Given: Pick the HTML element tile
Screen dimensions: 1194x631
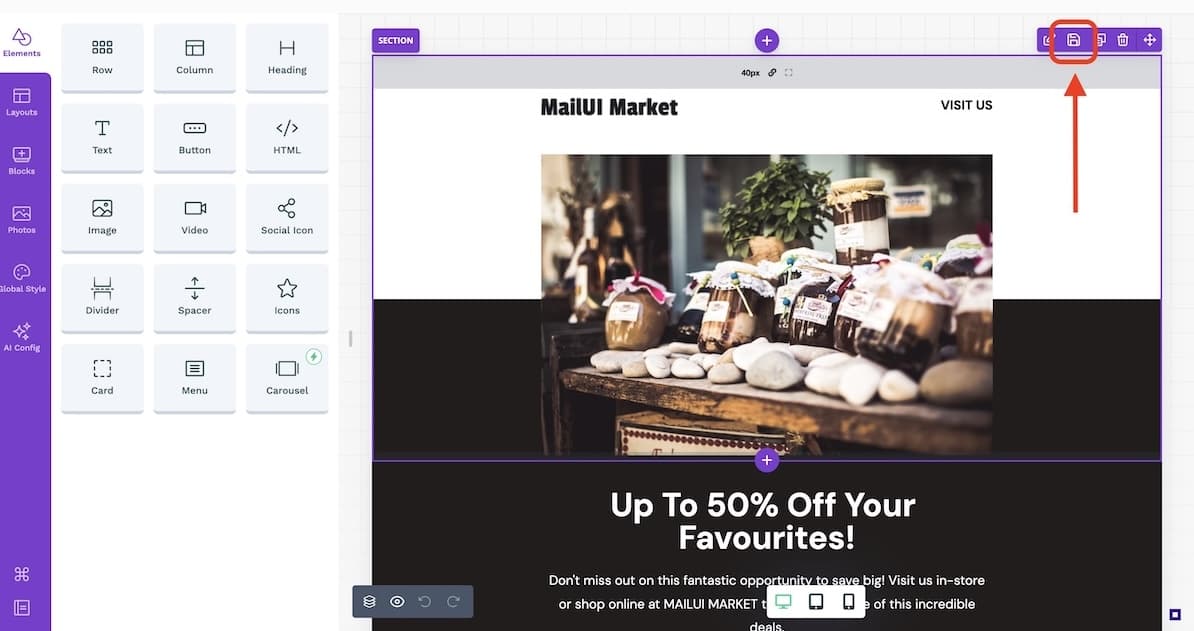Looking at the screenshot, I should (x=287, y=137).
